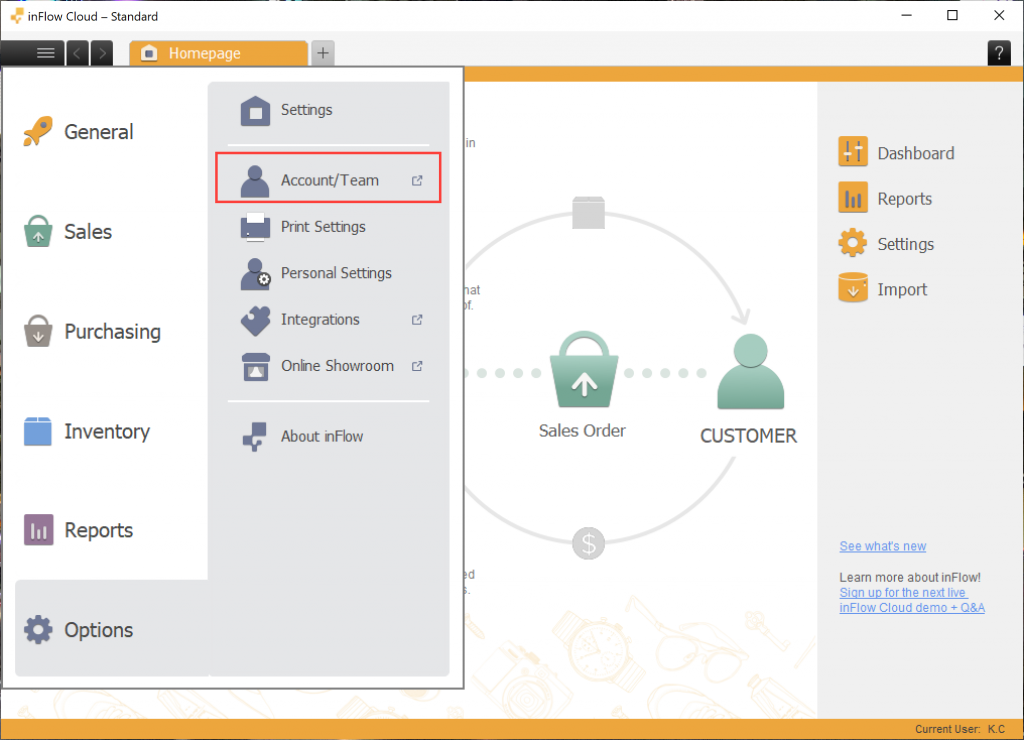
Task: Open the About inFlow menu entry
Action: [322, 436]
